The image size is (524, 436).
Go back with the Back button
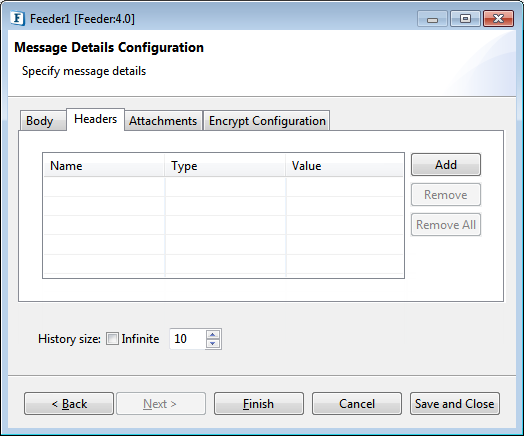[x=69, y=404]
